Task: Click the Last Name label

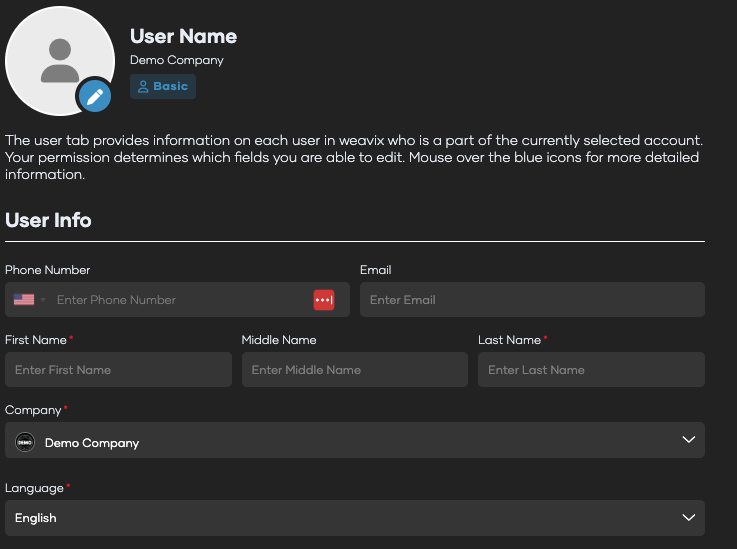Action: (510, 340)
